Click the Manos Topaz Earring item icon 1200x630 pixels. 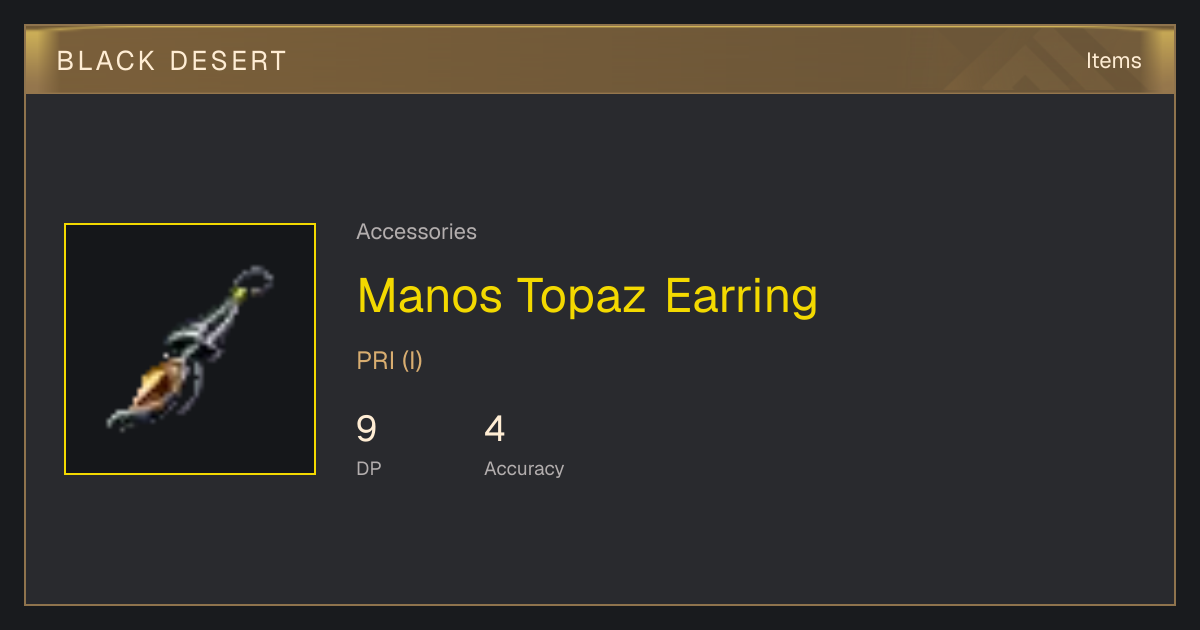pos(190,349)
